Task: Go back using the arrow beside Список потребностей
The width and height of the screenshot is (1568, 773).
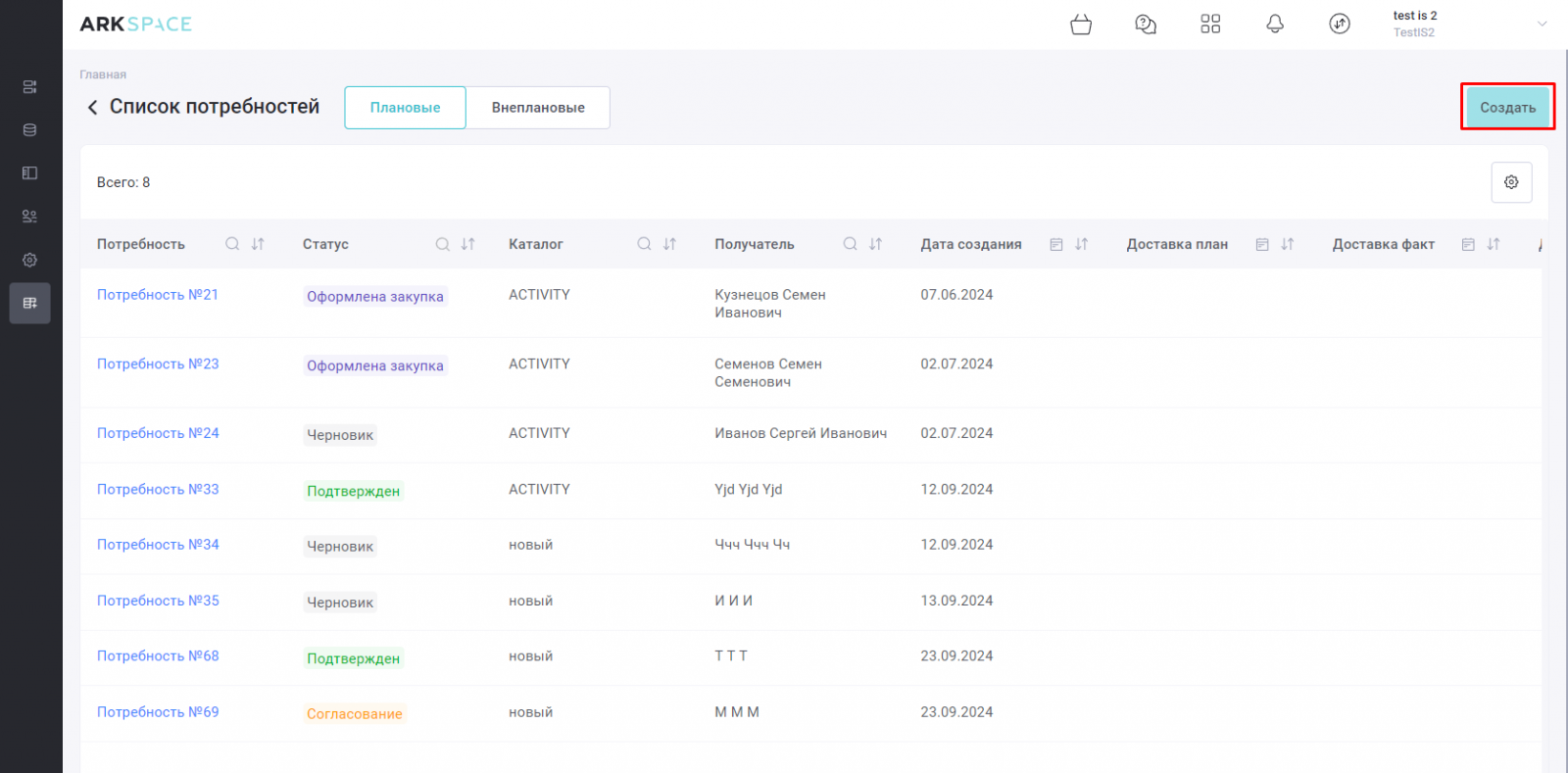Action: [x=92, y=107]
